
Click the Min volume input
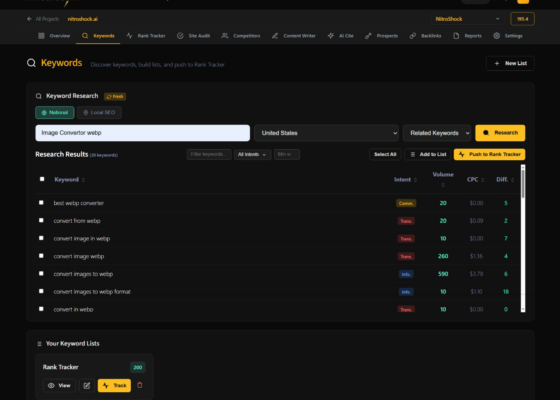[x=287, y=154]
